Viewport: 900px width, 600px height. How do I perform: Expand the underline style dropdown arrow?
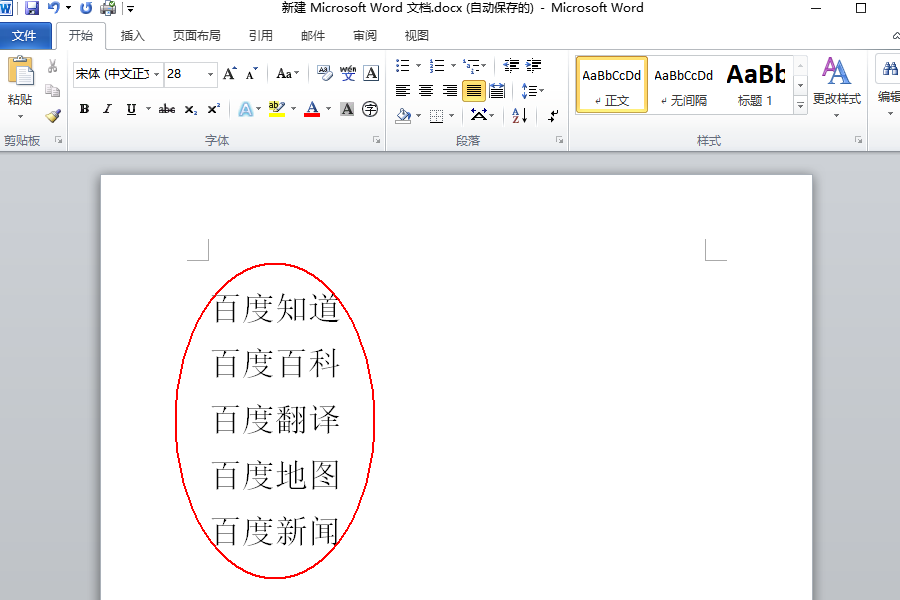pyautogui.click(x=148, y=109)
